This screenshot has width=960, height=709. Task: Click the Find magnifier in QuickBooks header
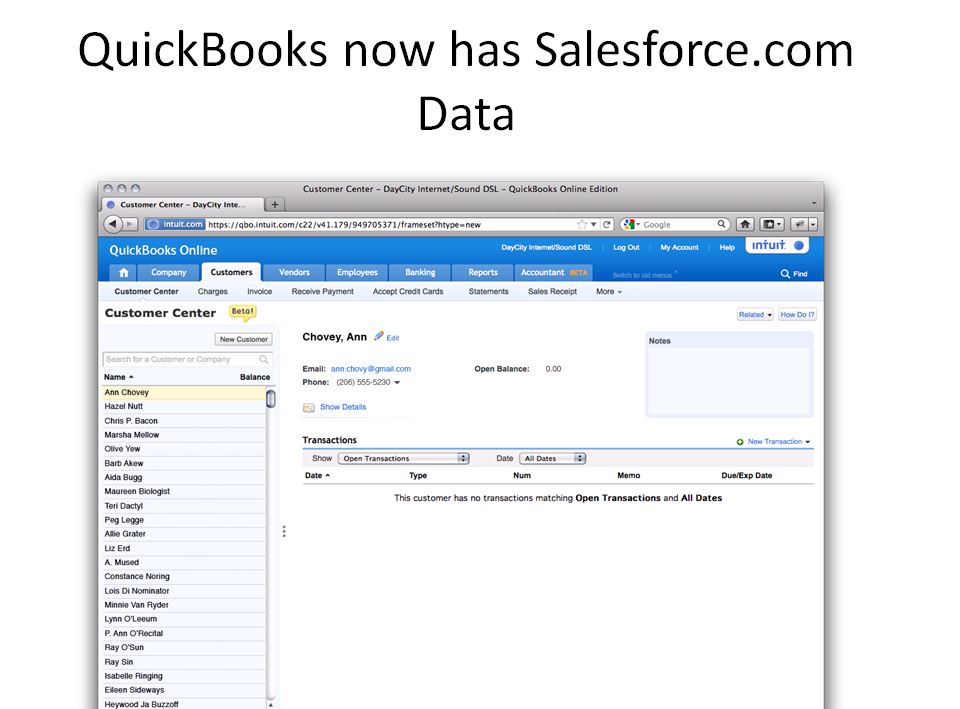coord(785,274)
